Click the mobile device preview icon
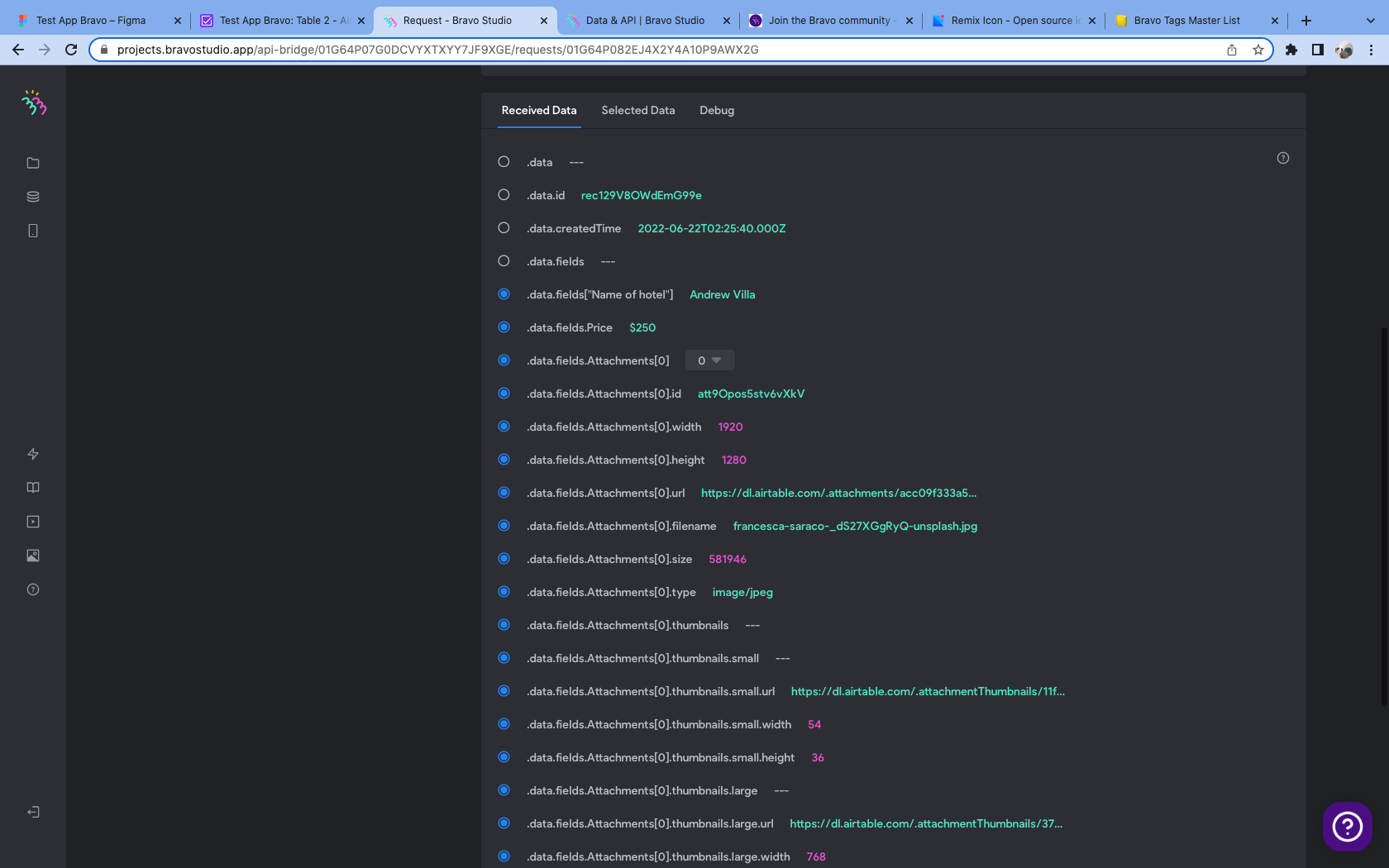Viewport: 1389px width, 868px height. [33, 231]
